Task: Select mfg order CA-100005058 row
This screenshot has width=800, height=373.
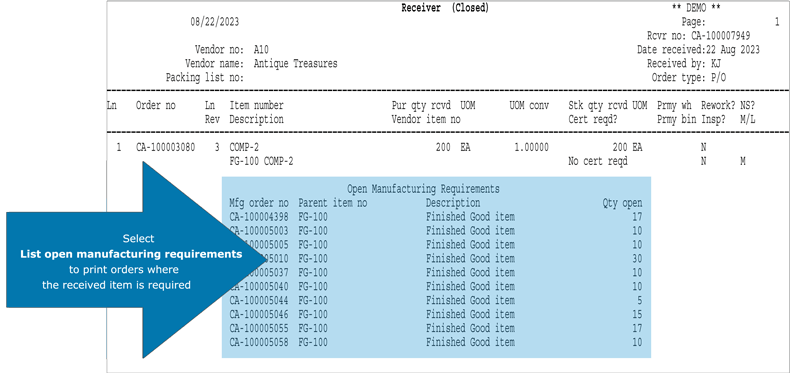Action: (436, 342)
